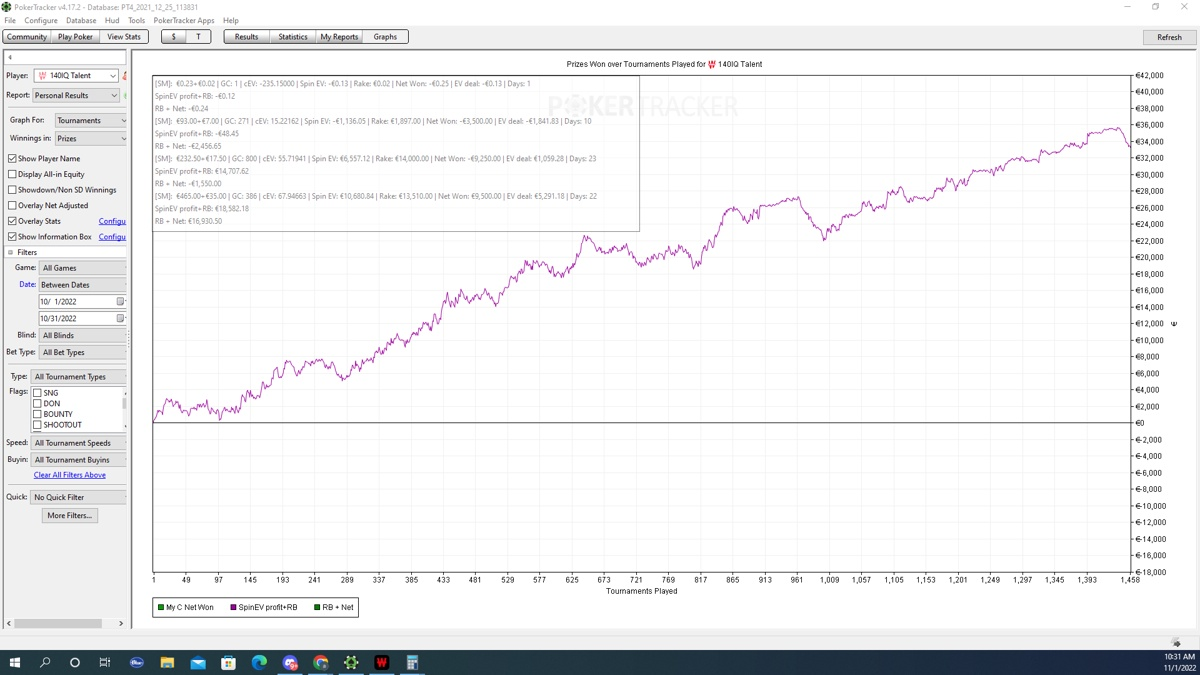Launch Microsoft Edge from the taskbar

pos(259,662)
